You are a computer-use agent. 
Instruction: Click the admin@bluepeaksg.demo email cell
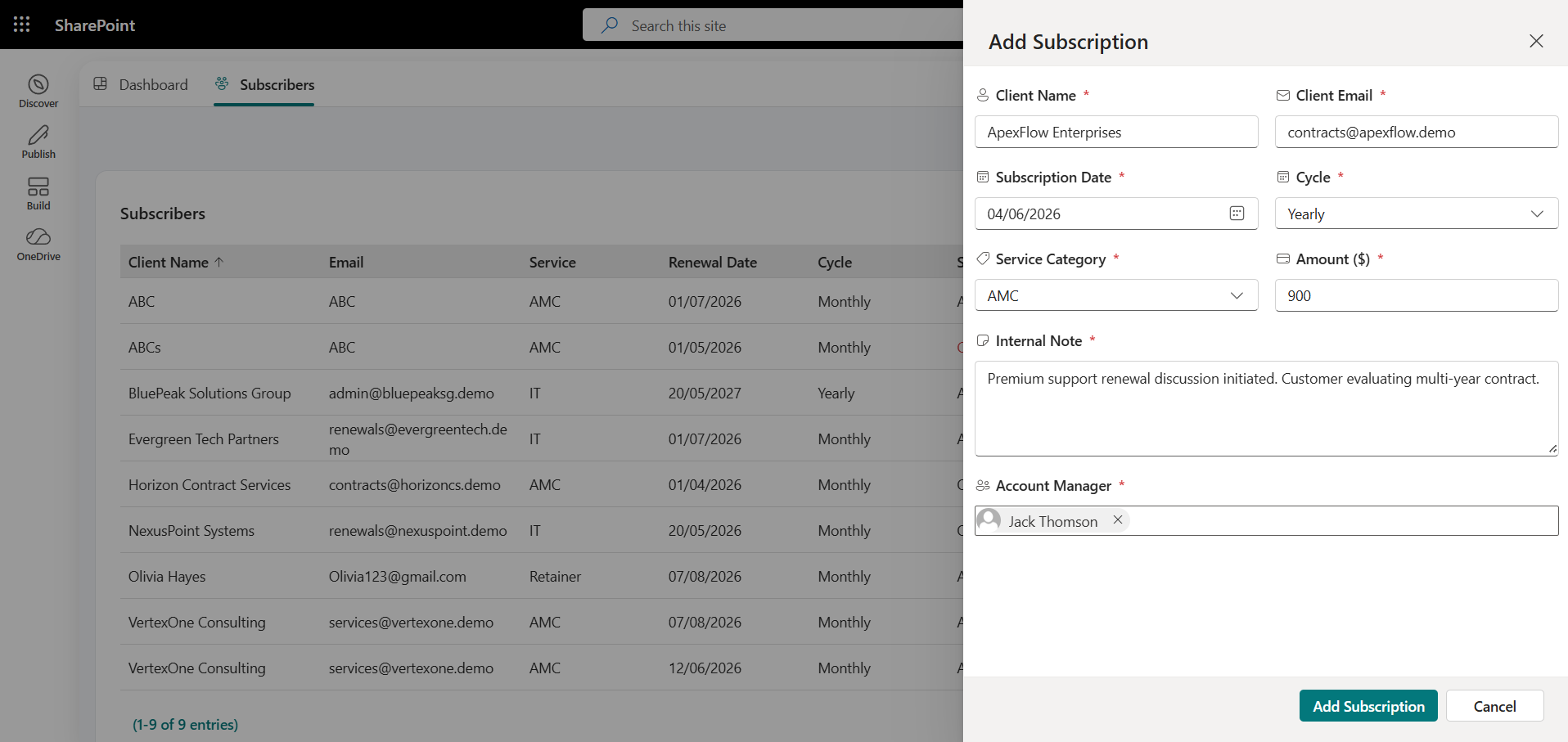coord(412,393)
